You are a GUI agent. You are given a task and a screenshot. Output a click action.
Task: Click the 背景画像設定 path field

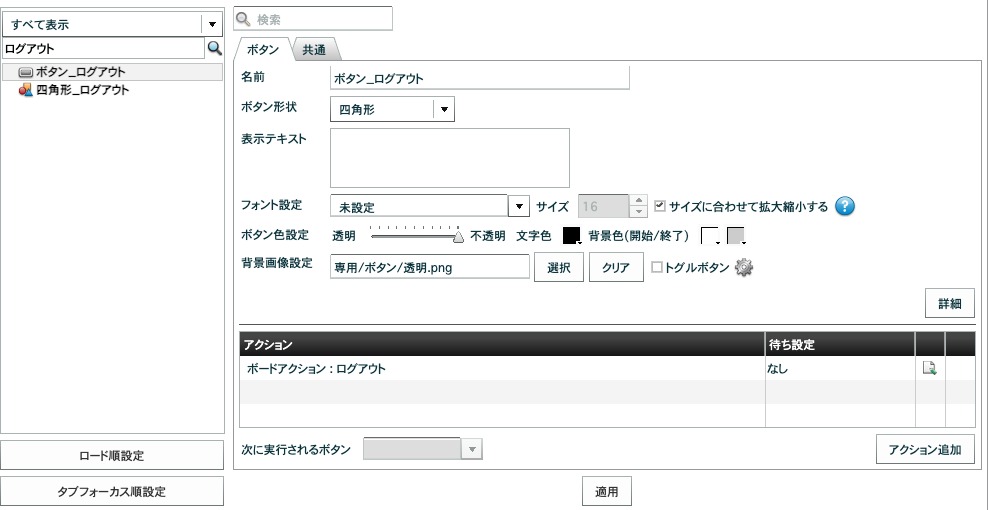430,267
